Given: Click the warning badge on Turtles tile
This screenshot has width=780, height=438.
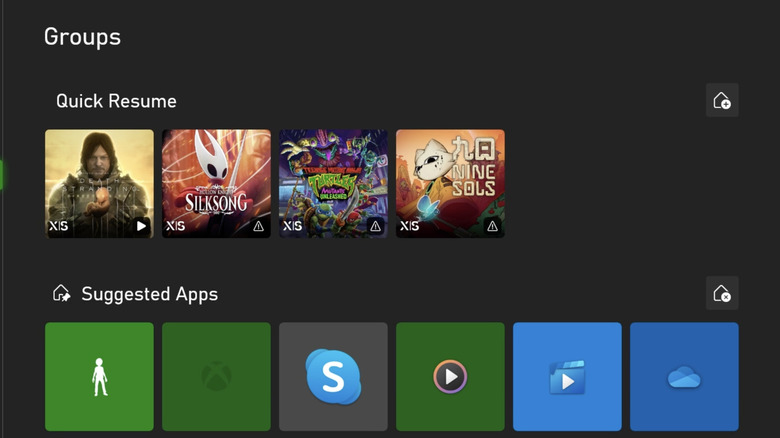Looking at the screenshot, I should click(375, 226).
